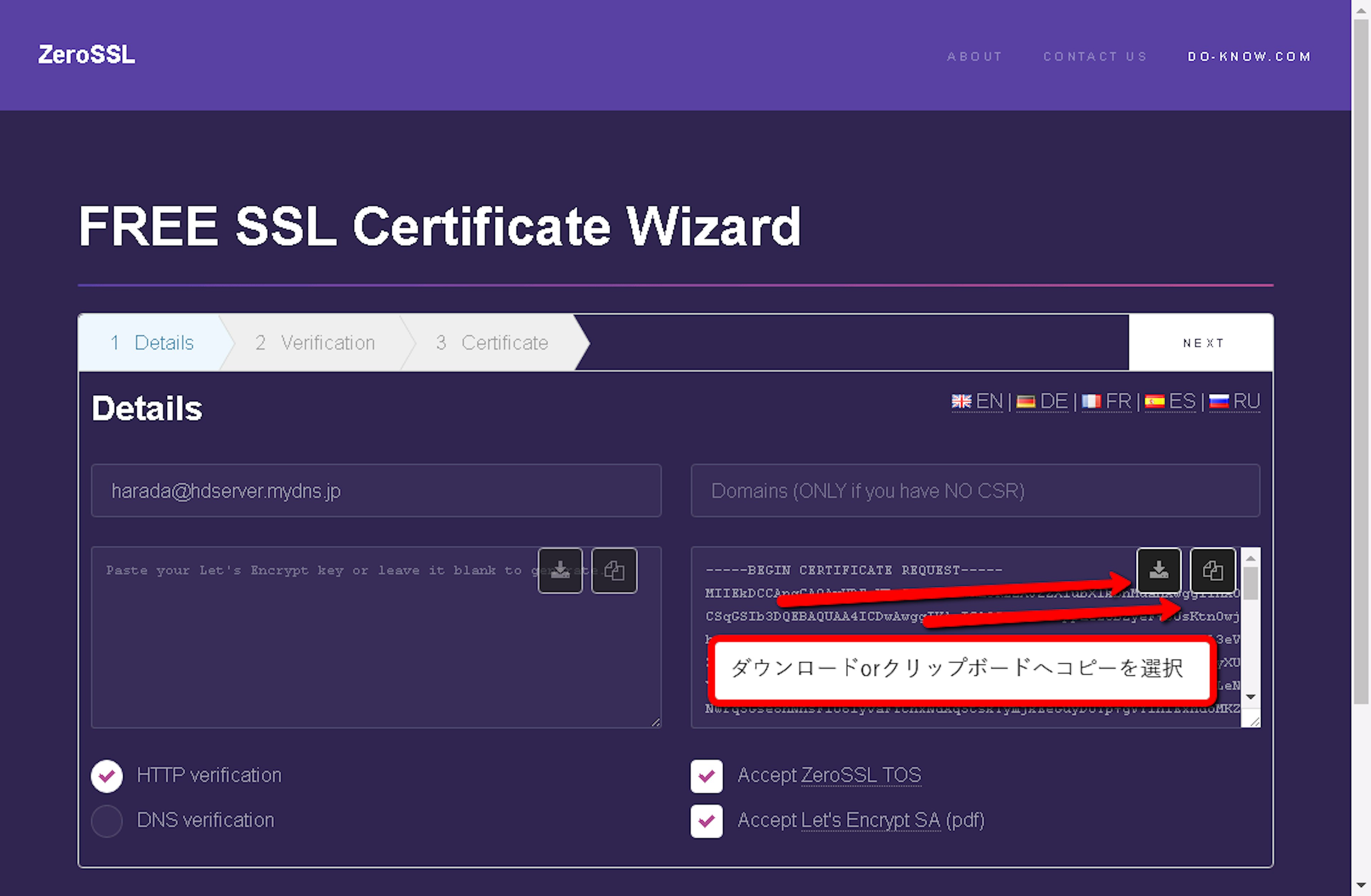Click the account key copy icon

tap(614, 570)
